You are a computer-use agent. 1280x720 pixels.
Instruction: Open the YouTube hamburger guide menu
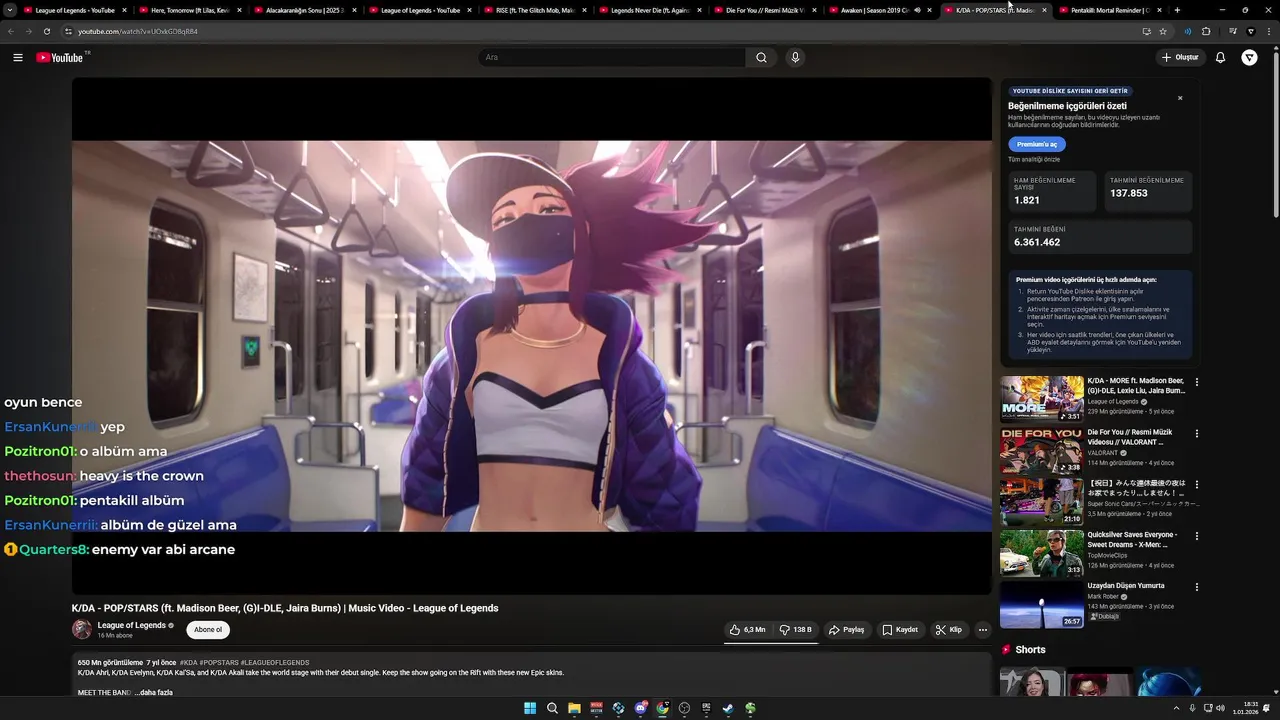[18, 57]
